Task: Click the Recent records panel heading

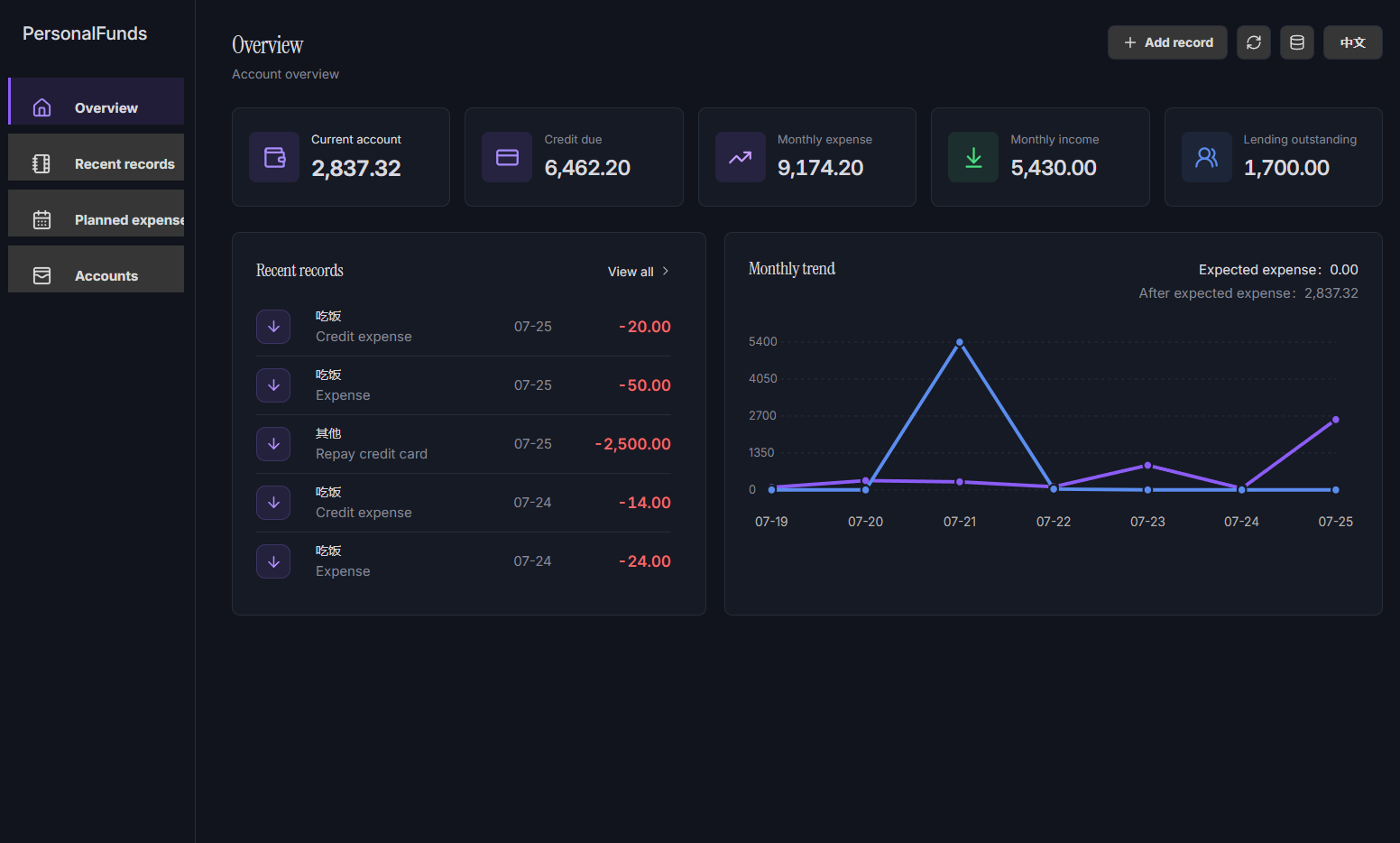Action: [299, 271]
